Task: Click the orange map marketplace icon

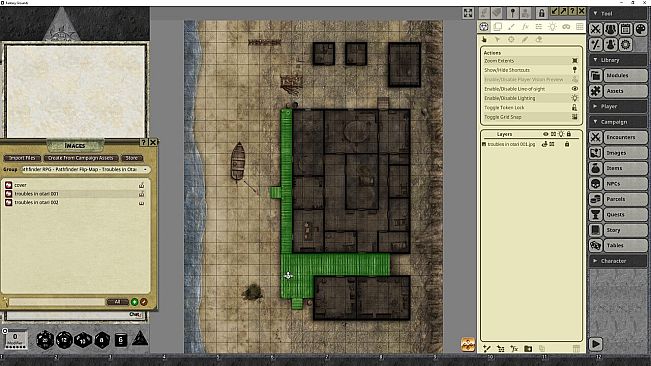Action: (468, 344)
